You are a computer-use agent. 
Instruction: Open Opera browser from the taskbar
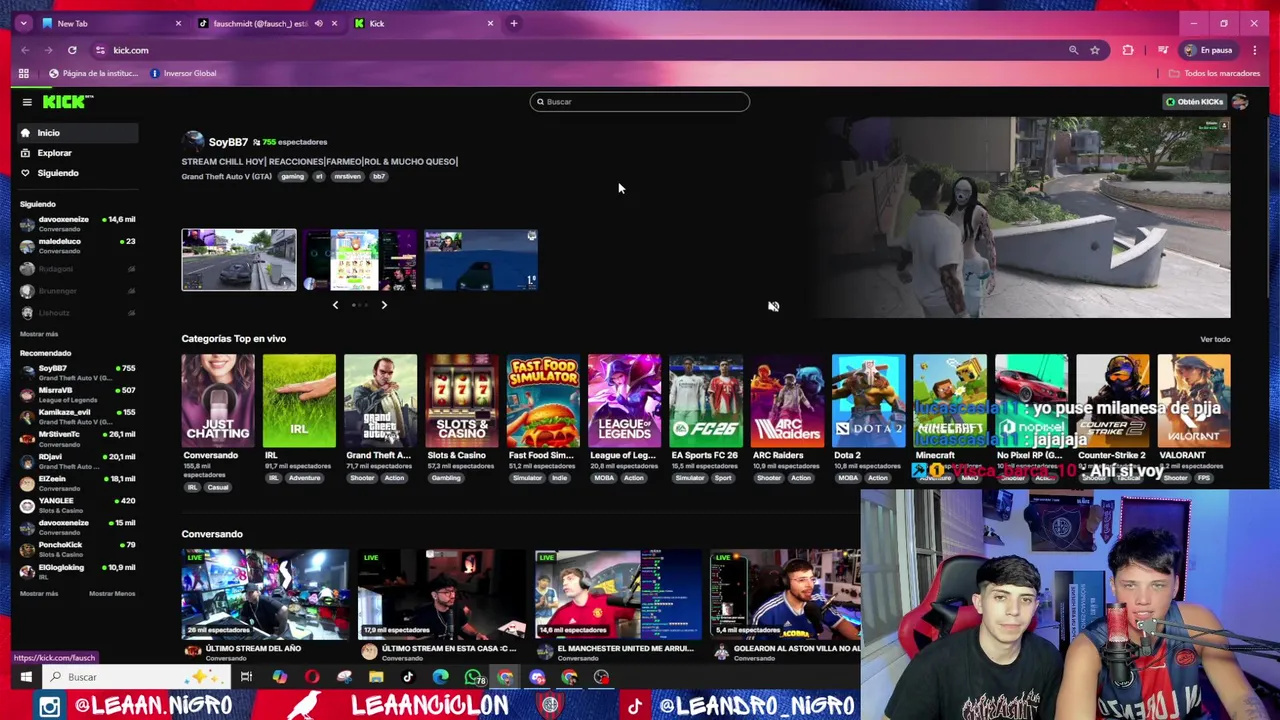(312, 677)
